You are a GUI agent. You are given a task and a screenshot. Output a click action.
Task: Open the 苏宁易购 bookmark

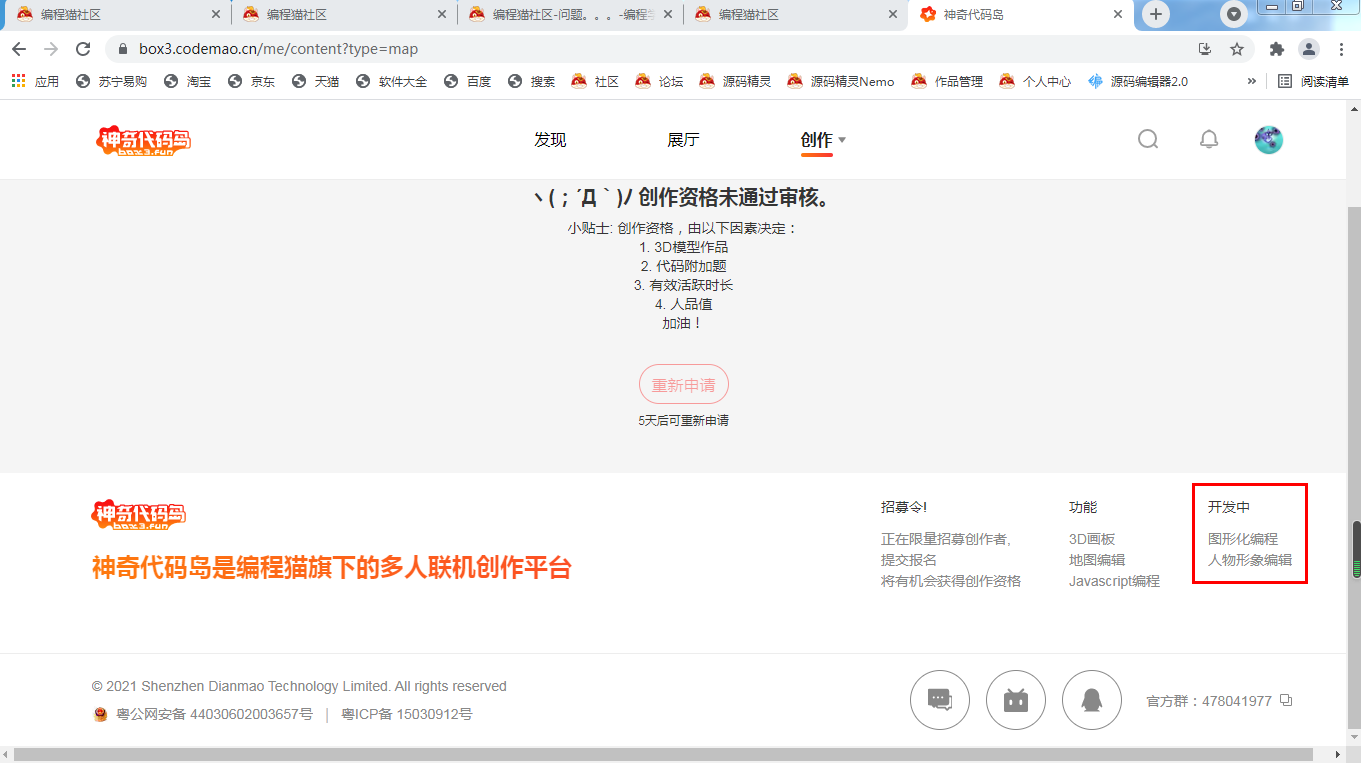coord(112,81)
